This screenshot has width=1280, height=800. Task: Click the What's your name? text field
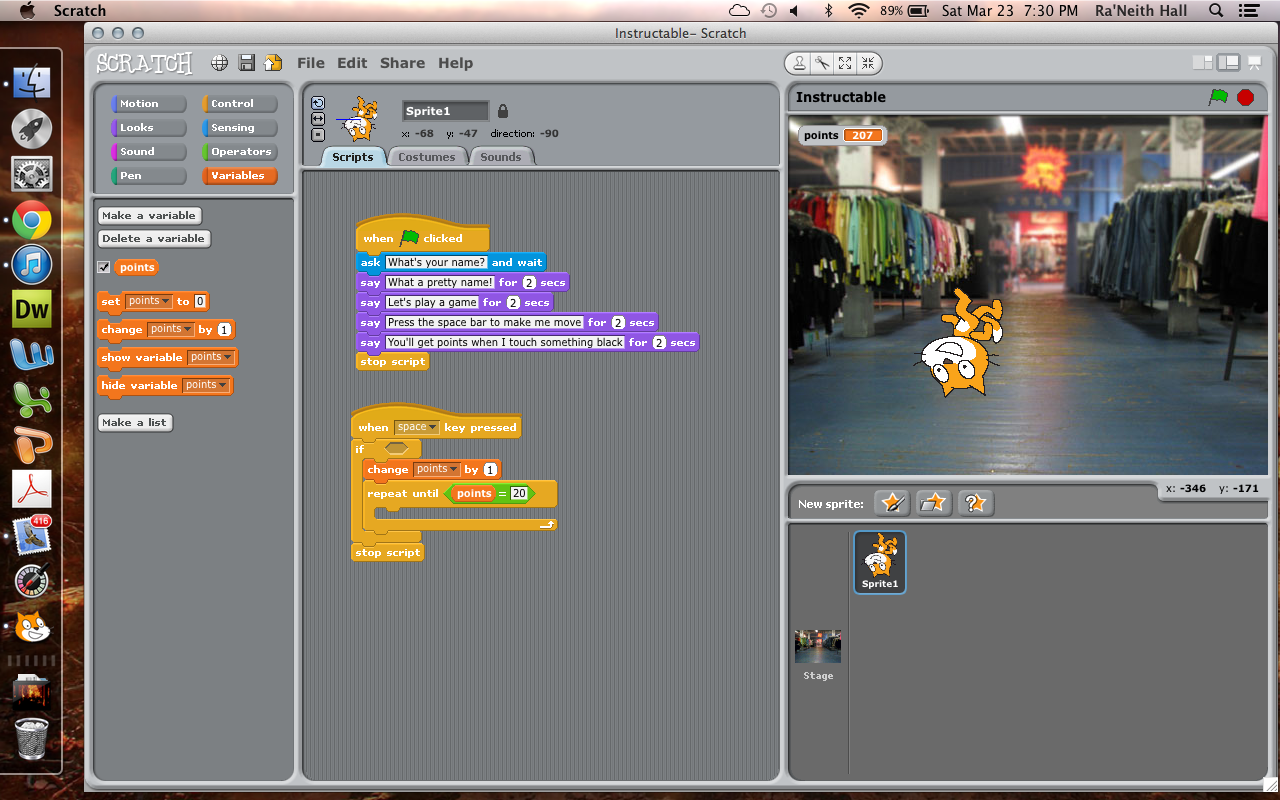[x=436, y=262]
